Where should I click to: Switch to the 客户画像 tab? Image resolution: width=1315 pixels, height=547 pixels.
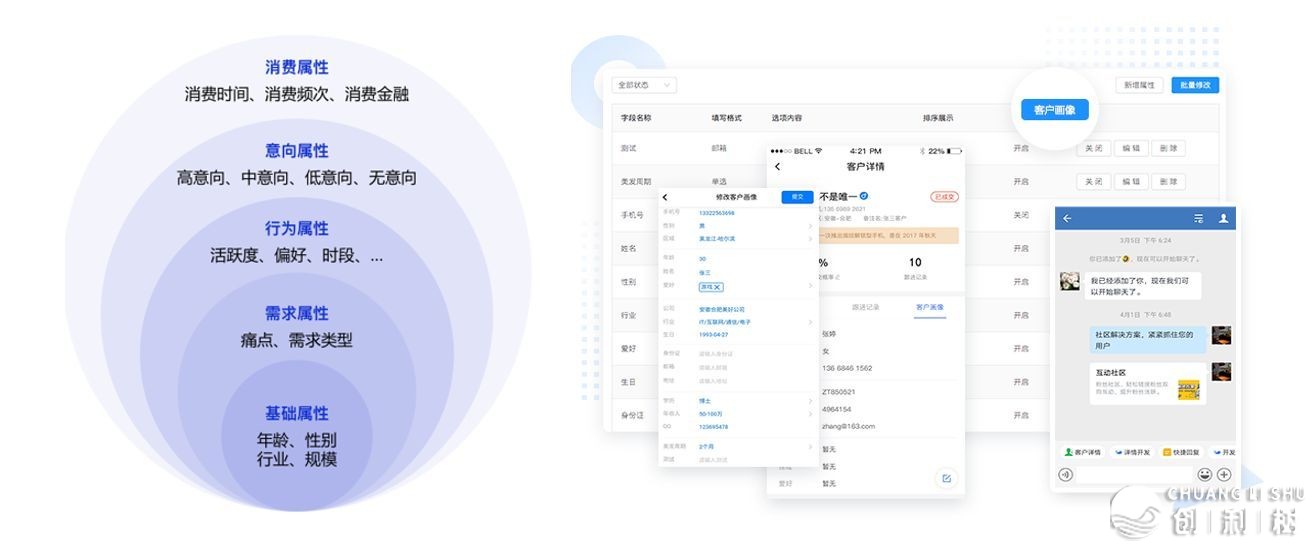[930, 307]
